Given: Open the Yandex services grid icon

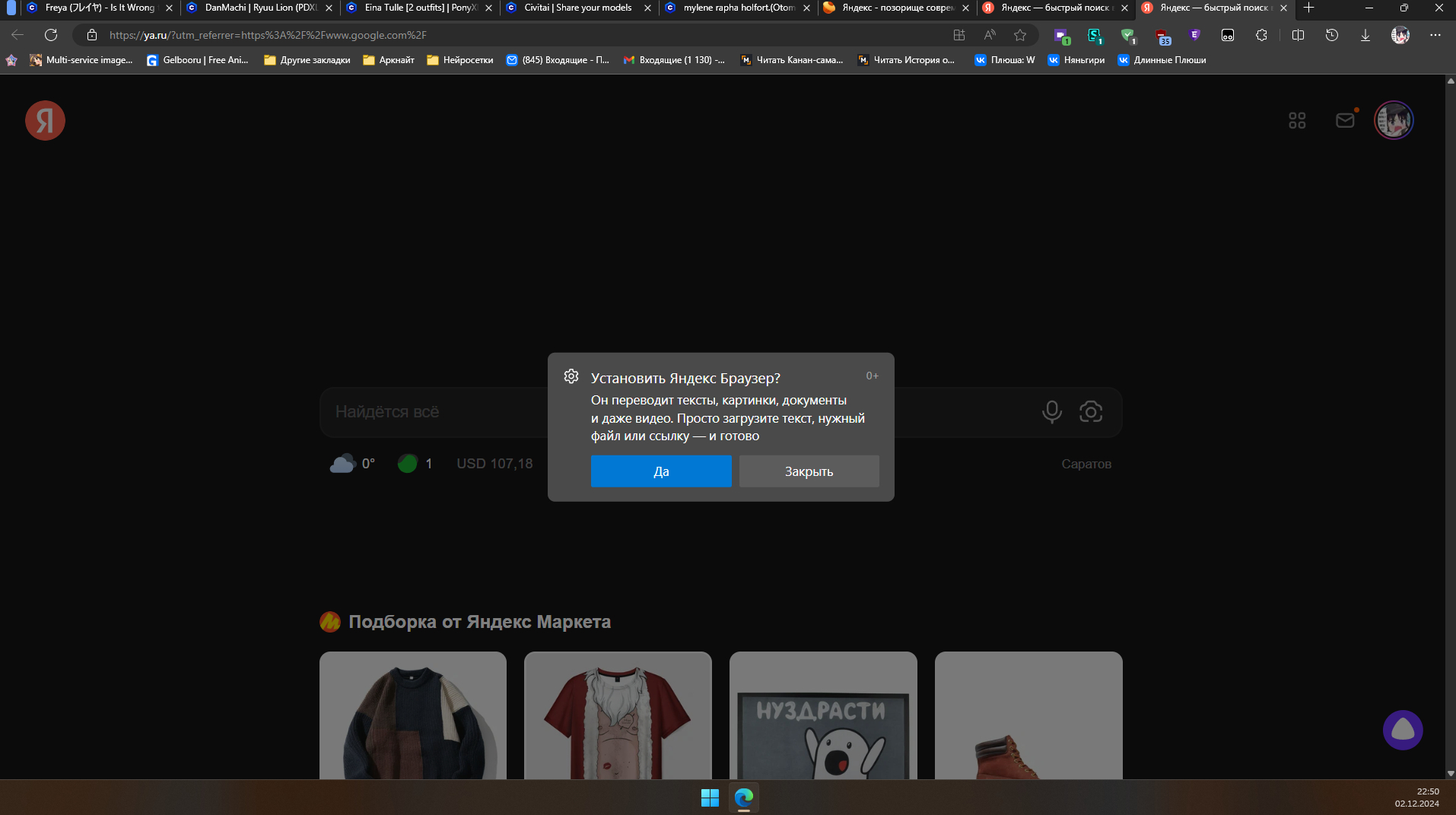Looking at the screenshot, I should [1297, 121].
